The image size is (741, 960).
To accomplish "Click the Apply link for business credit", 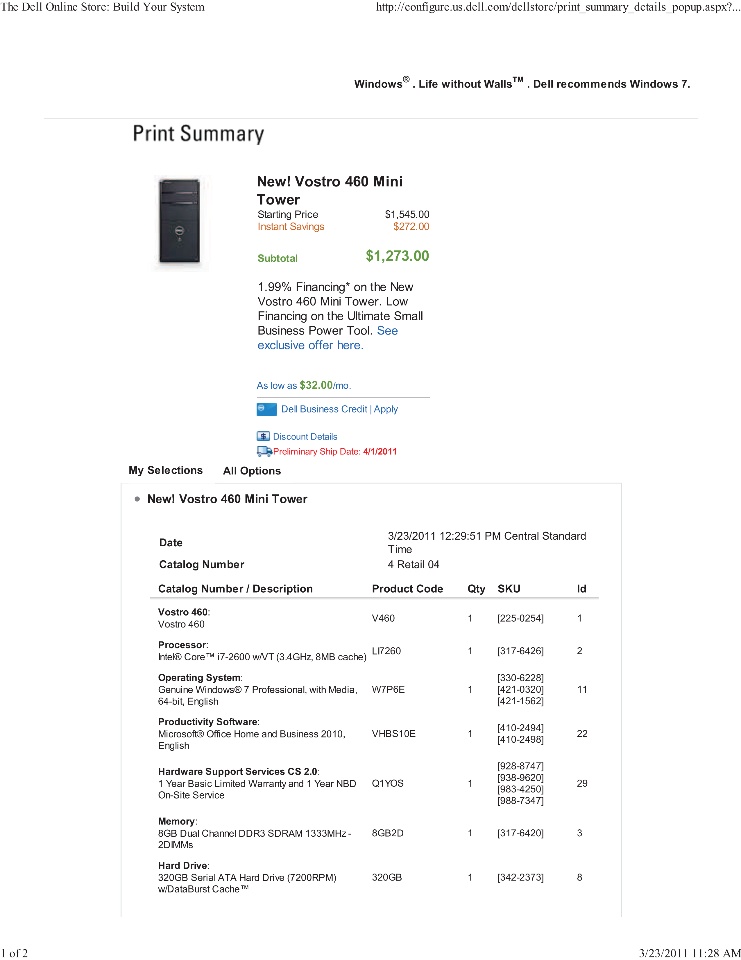I will pos(386,409).
